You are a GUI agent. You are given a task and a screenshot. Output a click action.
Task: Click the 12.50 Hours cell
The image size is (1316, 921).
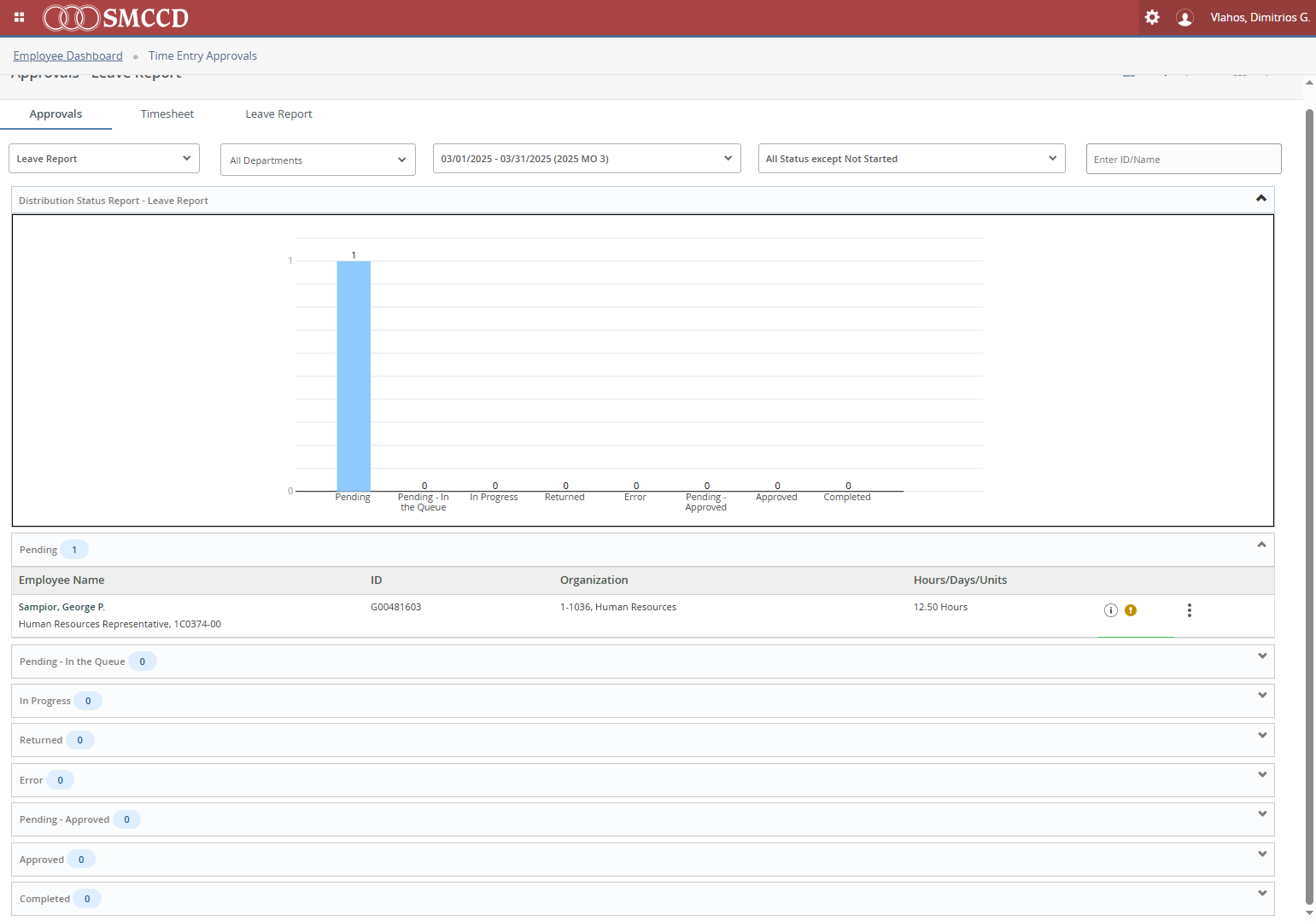(x=940, y=607)
